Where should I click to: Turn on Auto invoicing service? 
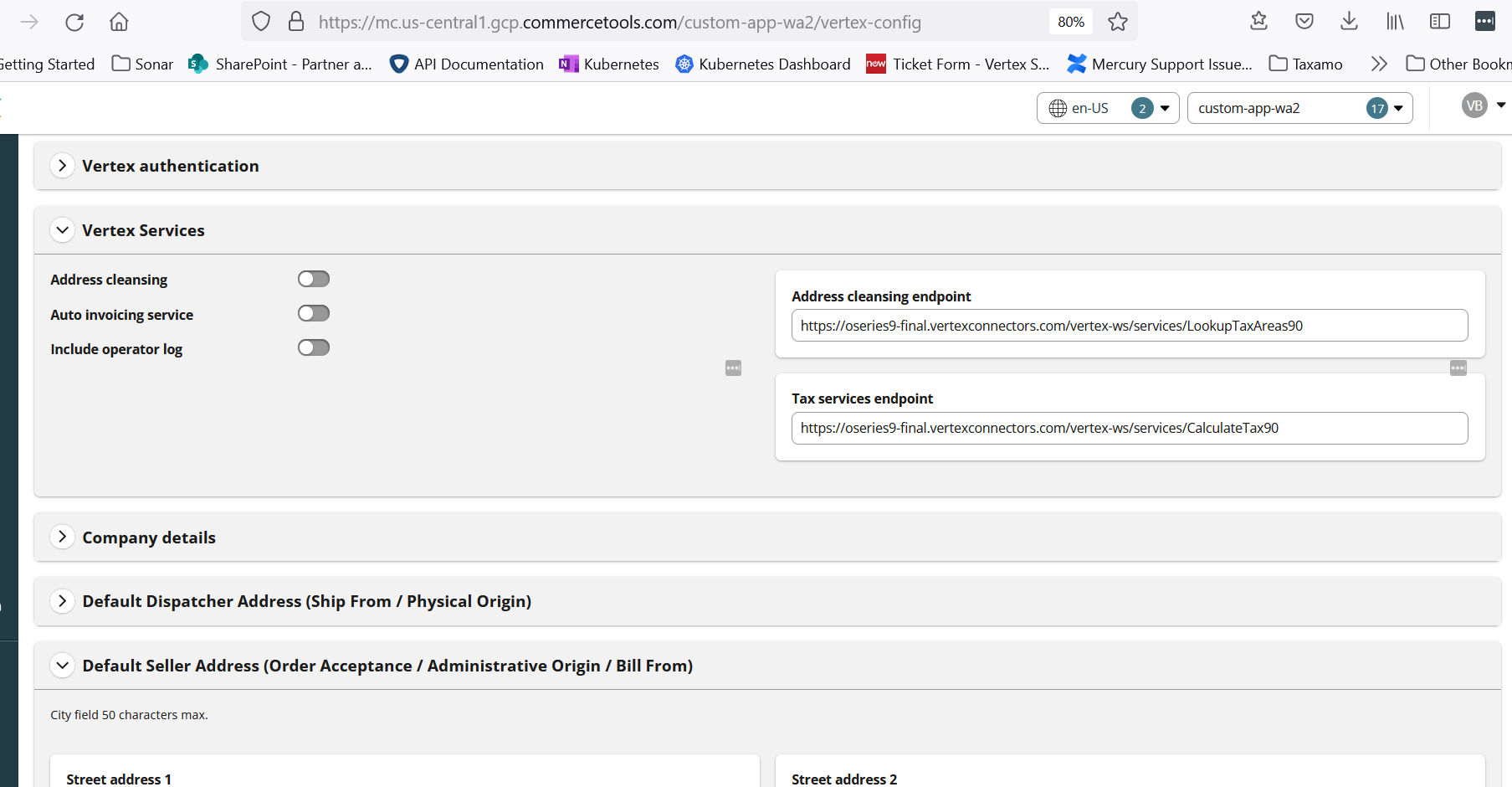[314, 313]
